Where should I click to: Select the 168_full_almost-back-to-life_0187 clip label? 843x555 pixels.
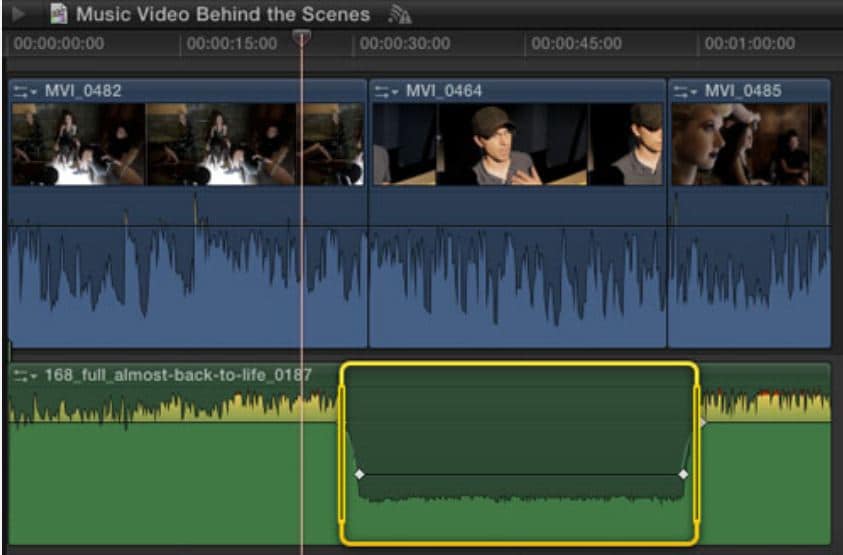pos(178,375)
